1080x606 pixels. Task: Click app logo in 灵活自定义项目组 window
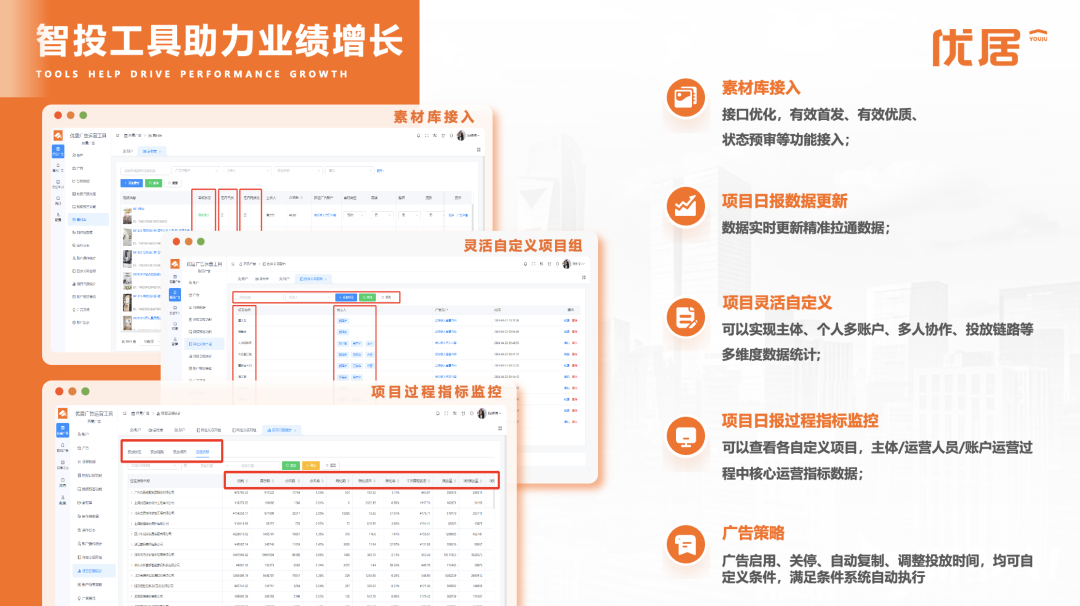point(175,264)
